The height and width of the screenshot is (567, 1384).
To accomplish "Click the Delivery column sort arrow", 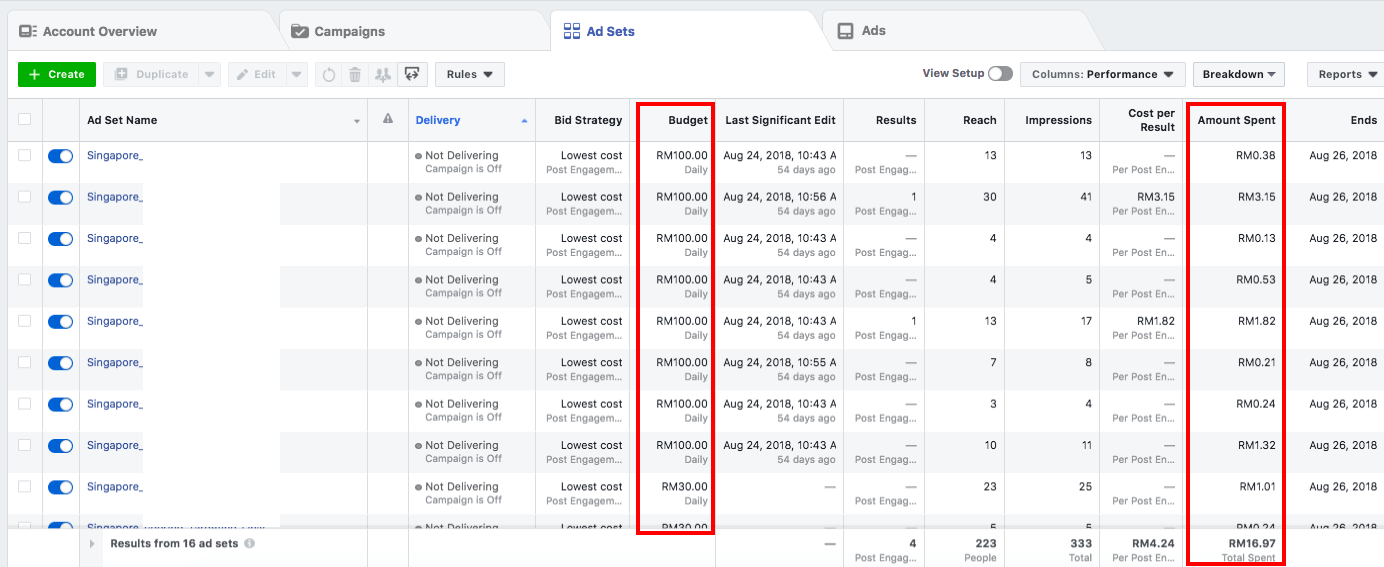I will click(x=524, y=121).
